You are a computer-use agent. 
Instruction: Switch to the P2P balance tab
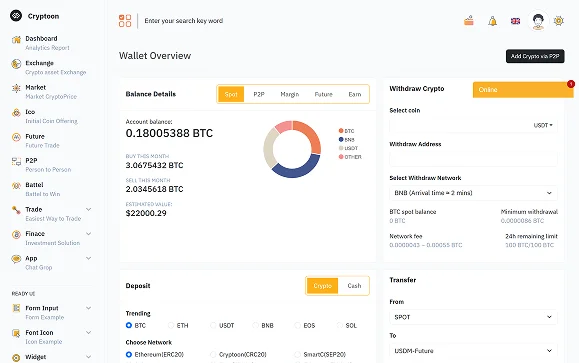click(x=259, y=94)
